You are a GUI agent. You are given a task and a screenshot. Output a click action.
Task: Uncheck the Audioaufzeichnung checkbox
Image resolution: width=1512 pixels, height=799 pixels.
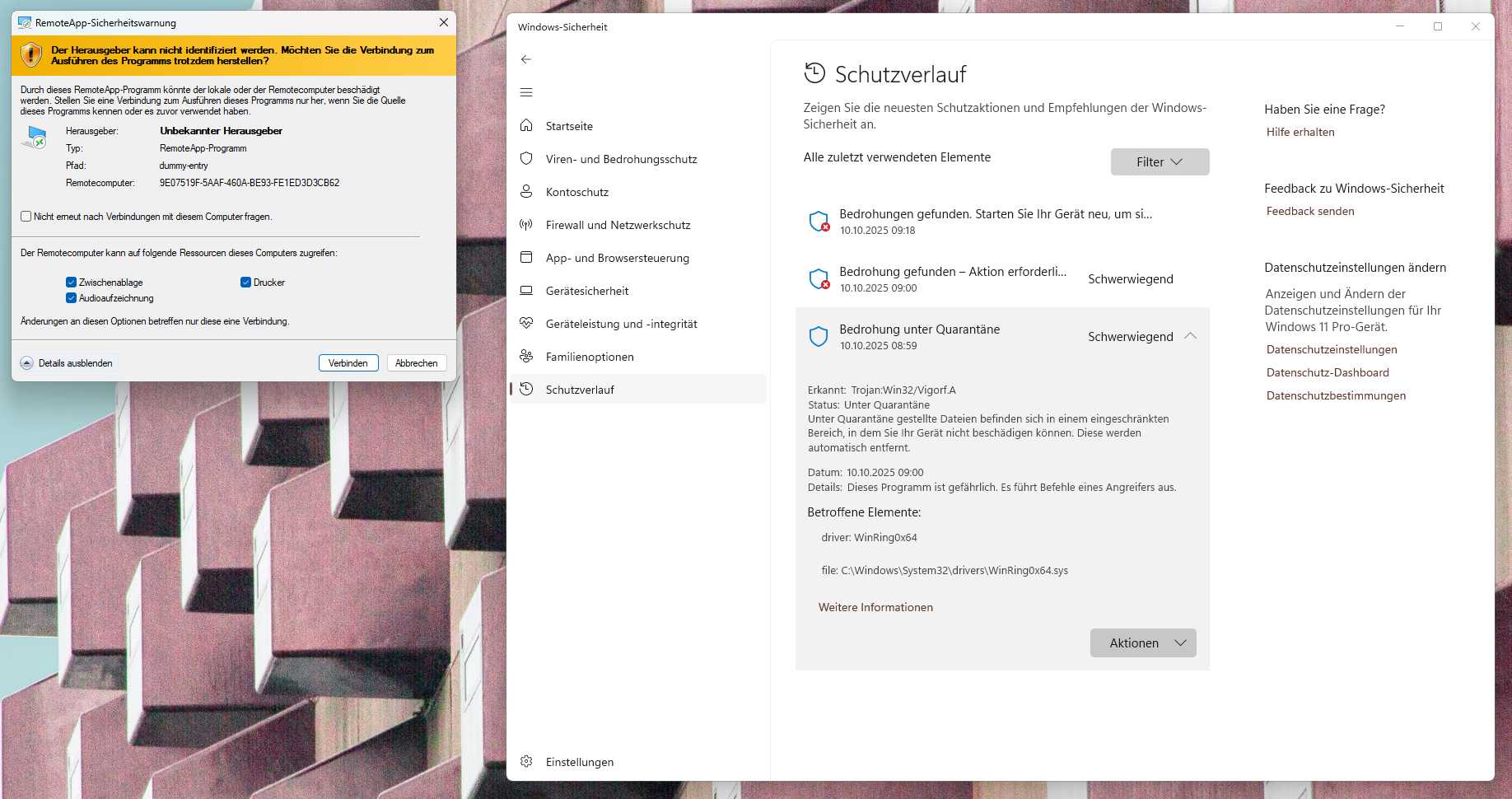pyautogui.click(x=71, y=298)
